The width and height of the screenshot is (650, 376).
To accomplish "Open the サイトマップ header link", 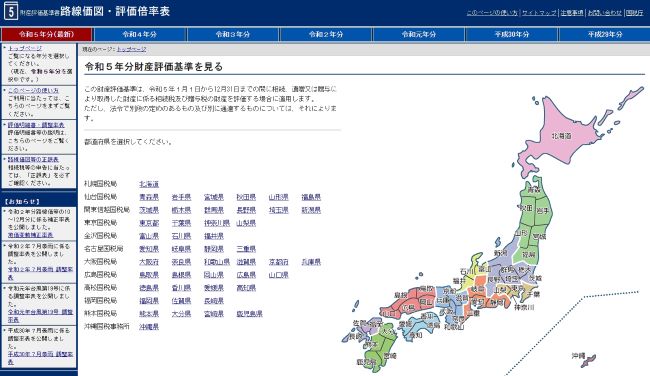I will tap(539, 13).
